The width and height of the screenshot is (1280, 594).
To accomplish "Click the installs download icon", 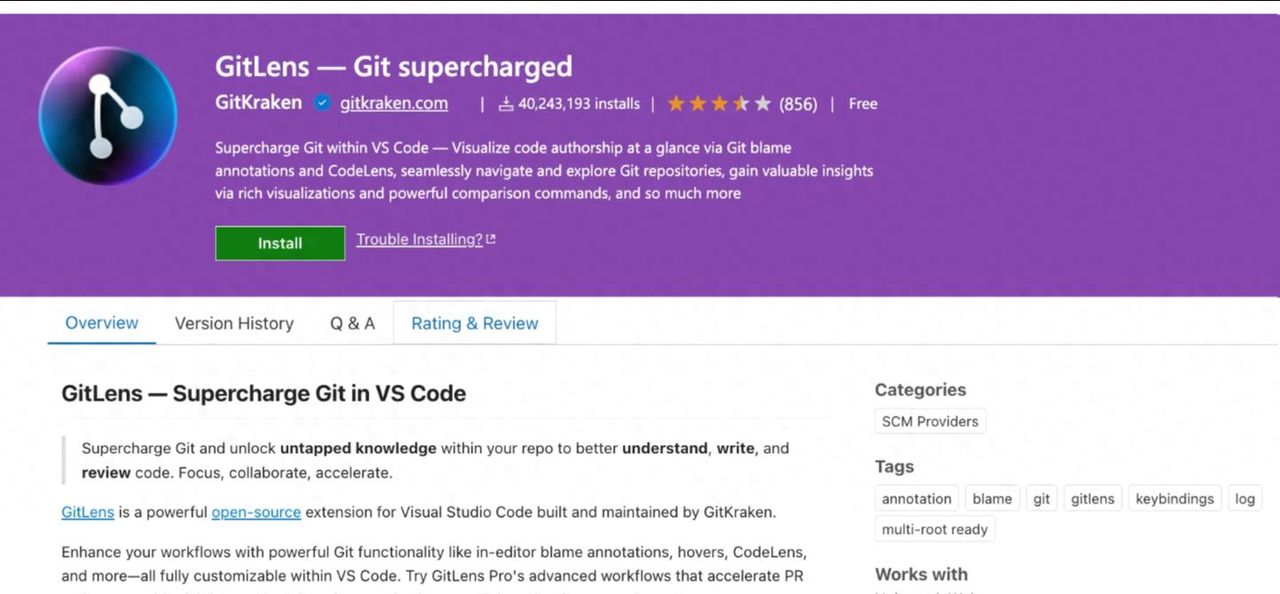I will pyautogui.click(x=506, y=103).
